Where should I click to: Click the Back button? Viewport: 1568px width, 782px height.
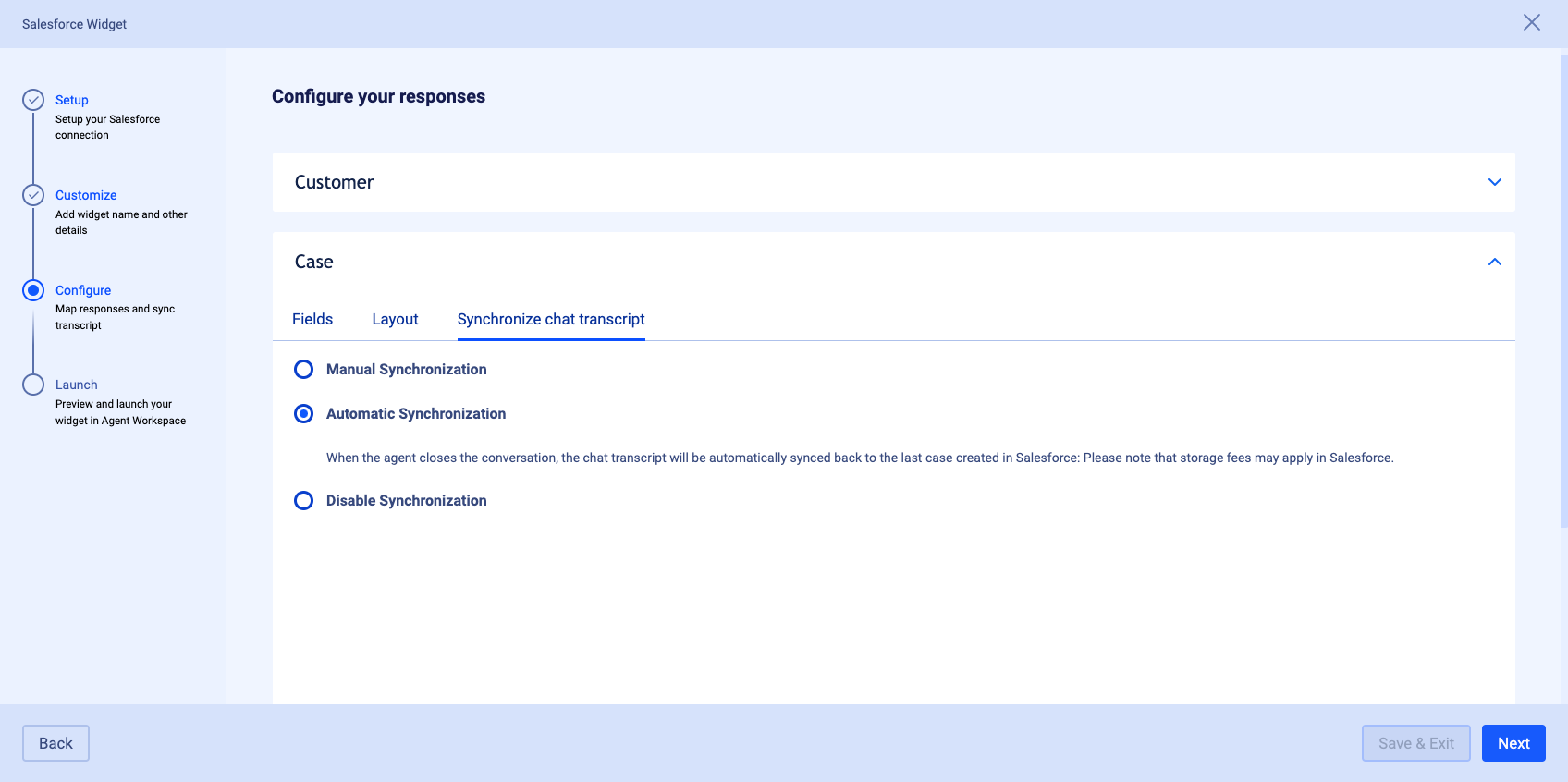(x=55, y=743)
